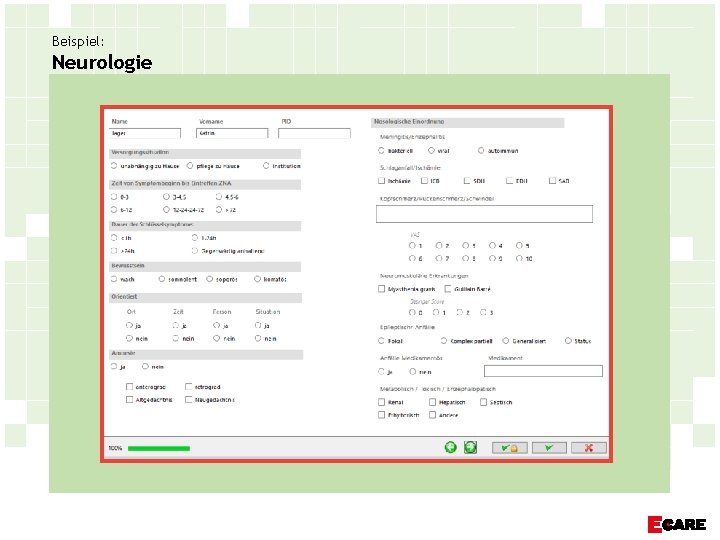Click the Kopfschmerz/Rückenschmerz/Schwindel text box
The width and height of the screenshot is (720, 540).
pos(484,214)
